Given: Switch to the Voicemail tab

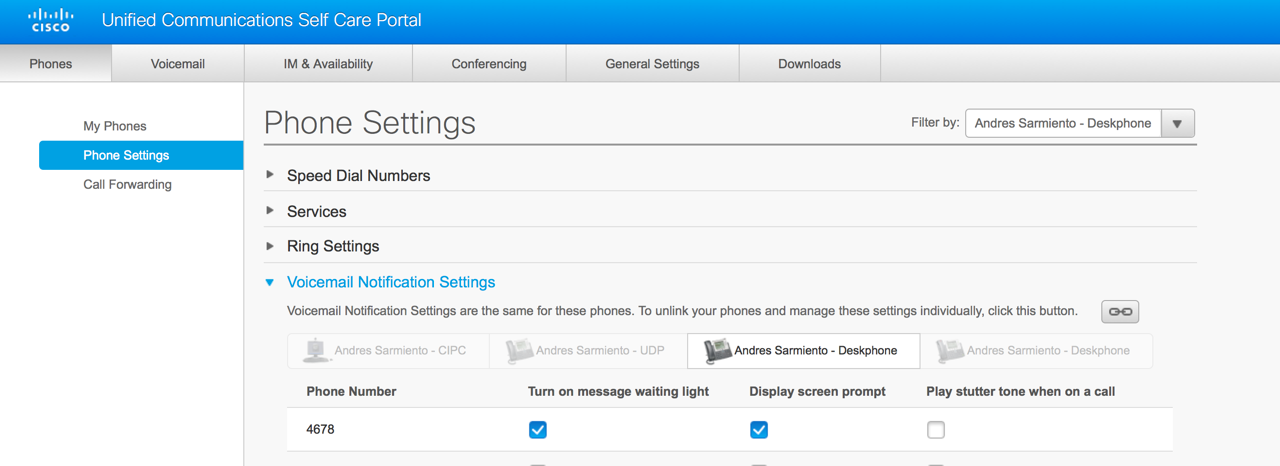Looking at the screenshot, I should coord(178,64).
